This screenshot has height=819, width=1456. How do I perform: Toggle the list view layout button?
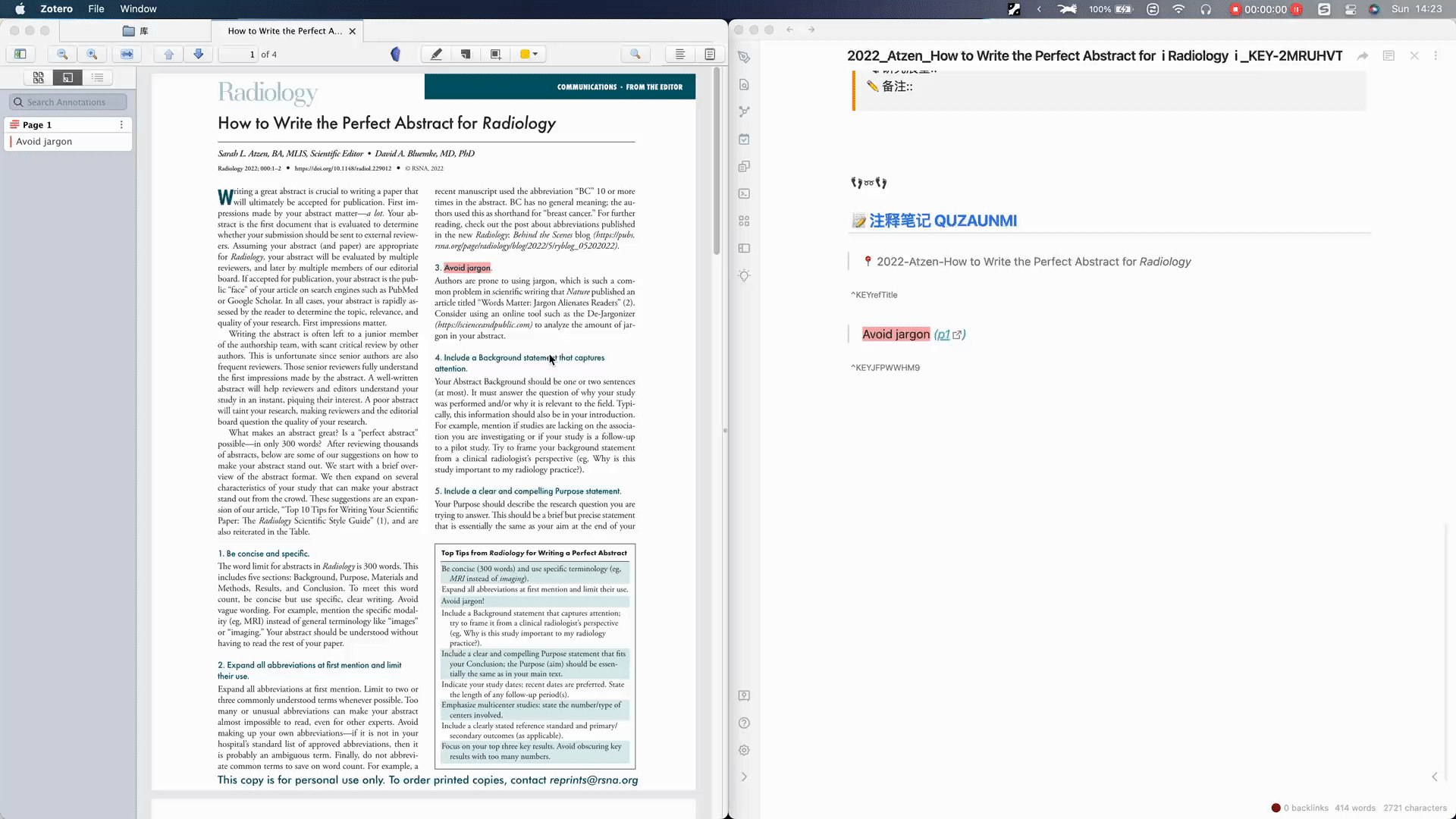pos(97,77)
